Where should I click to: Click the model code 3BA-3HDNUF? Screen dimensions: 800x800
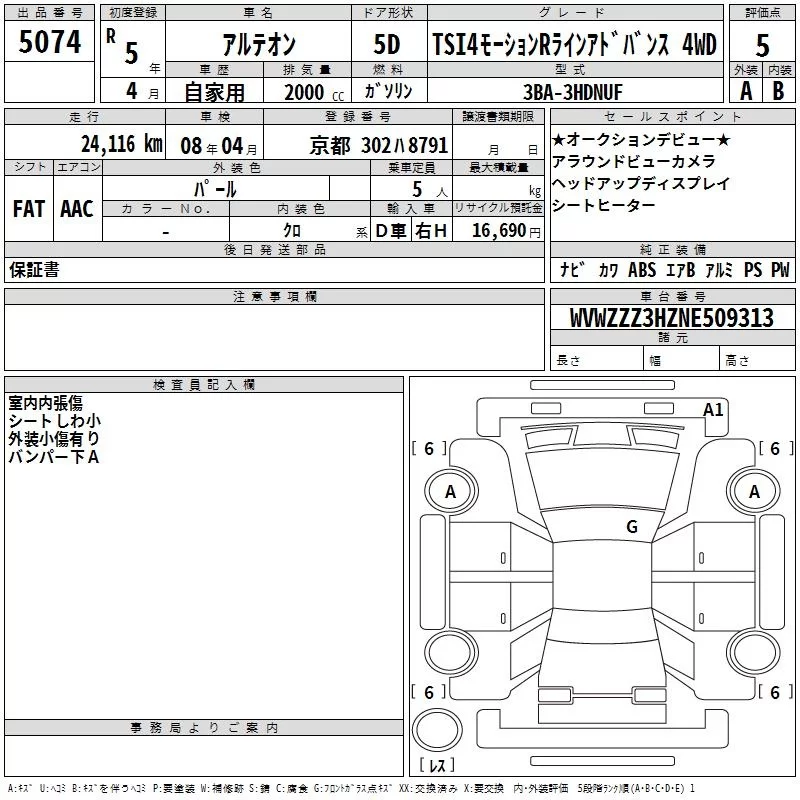(x=573, y=92)
